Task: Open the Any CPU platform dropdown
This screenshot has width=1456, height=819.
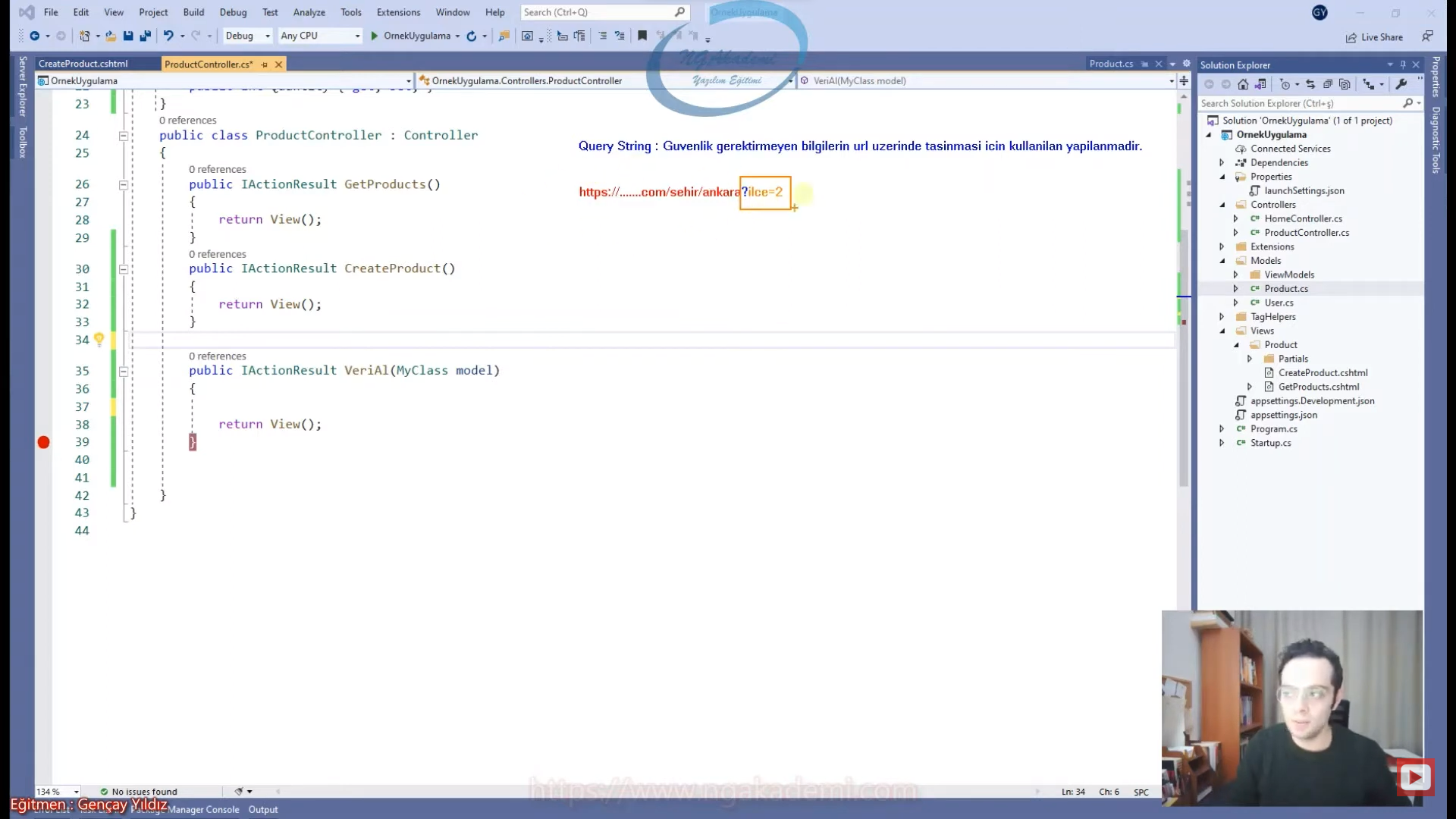Action: point(320,36)
